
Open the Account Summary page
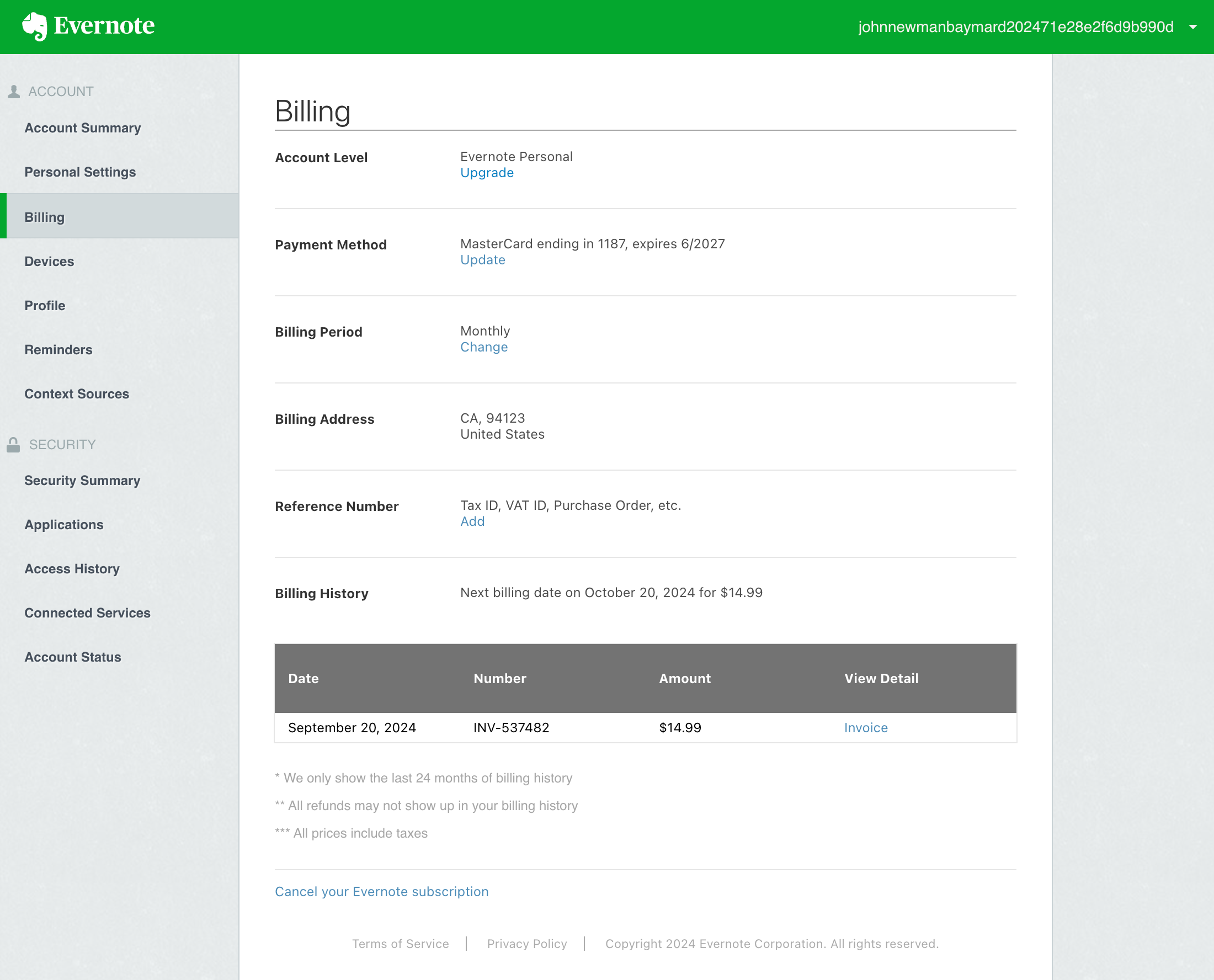[x=82, y=127]
